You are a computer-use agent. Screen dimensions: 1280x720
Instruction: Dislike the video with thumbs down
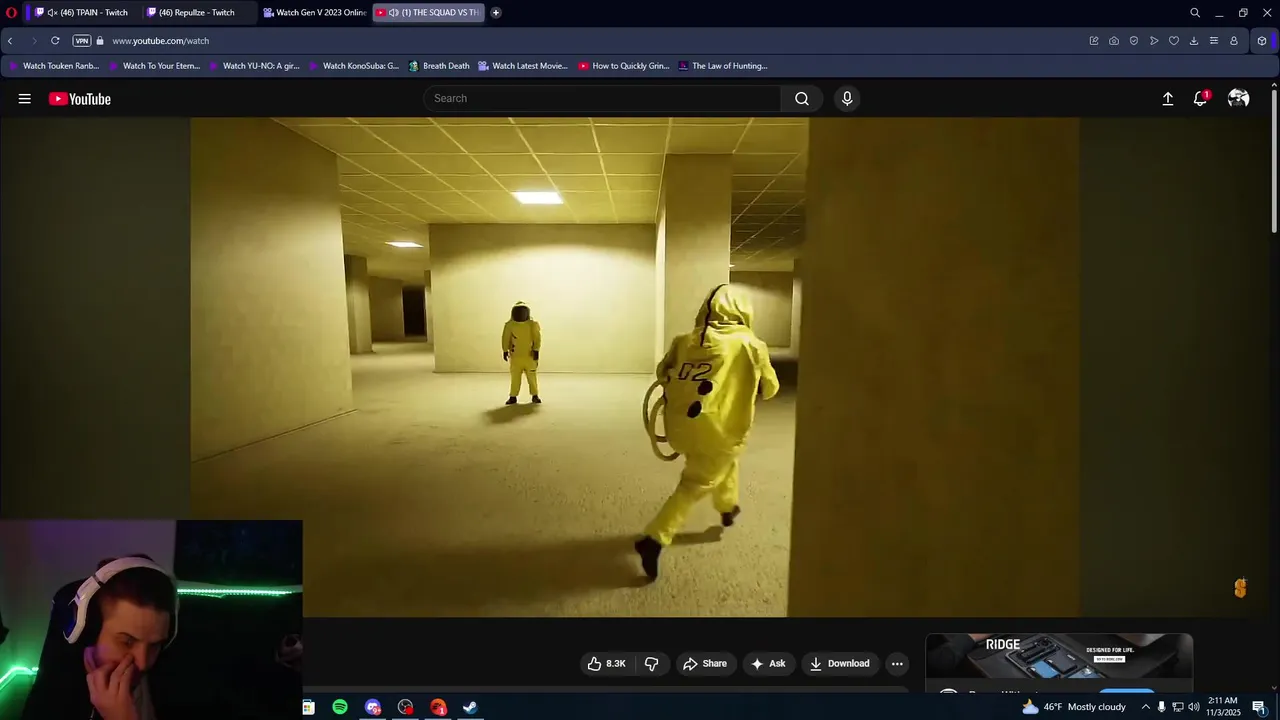pos(651,664)
